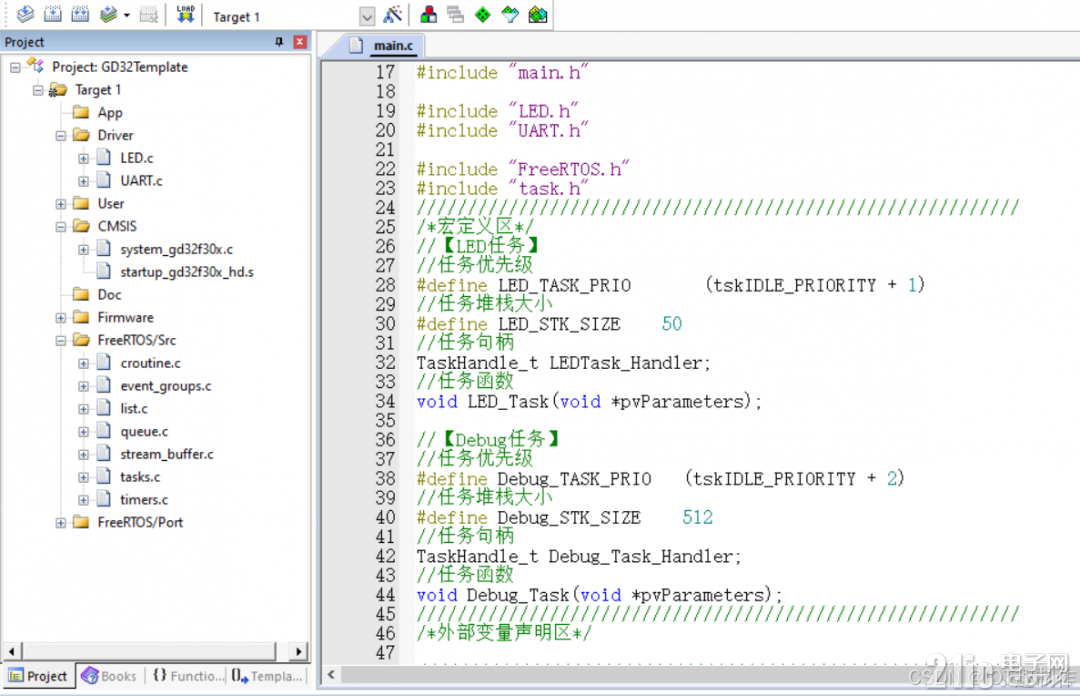Click the Build target toolbar icon
Image resolution: width=1080 pixels, height=696 pixels.
53,14
